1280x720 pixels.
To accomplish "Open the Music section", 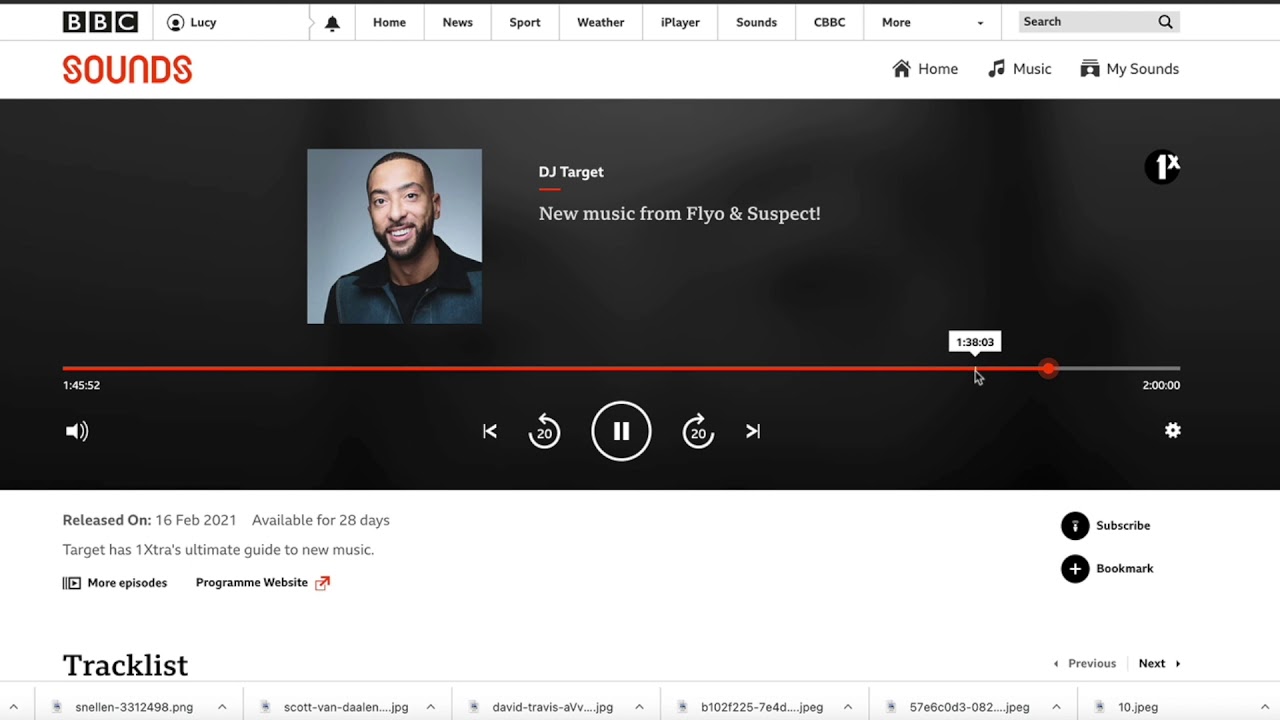I will point(1019,69).
